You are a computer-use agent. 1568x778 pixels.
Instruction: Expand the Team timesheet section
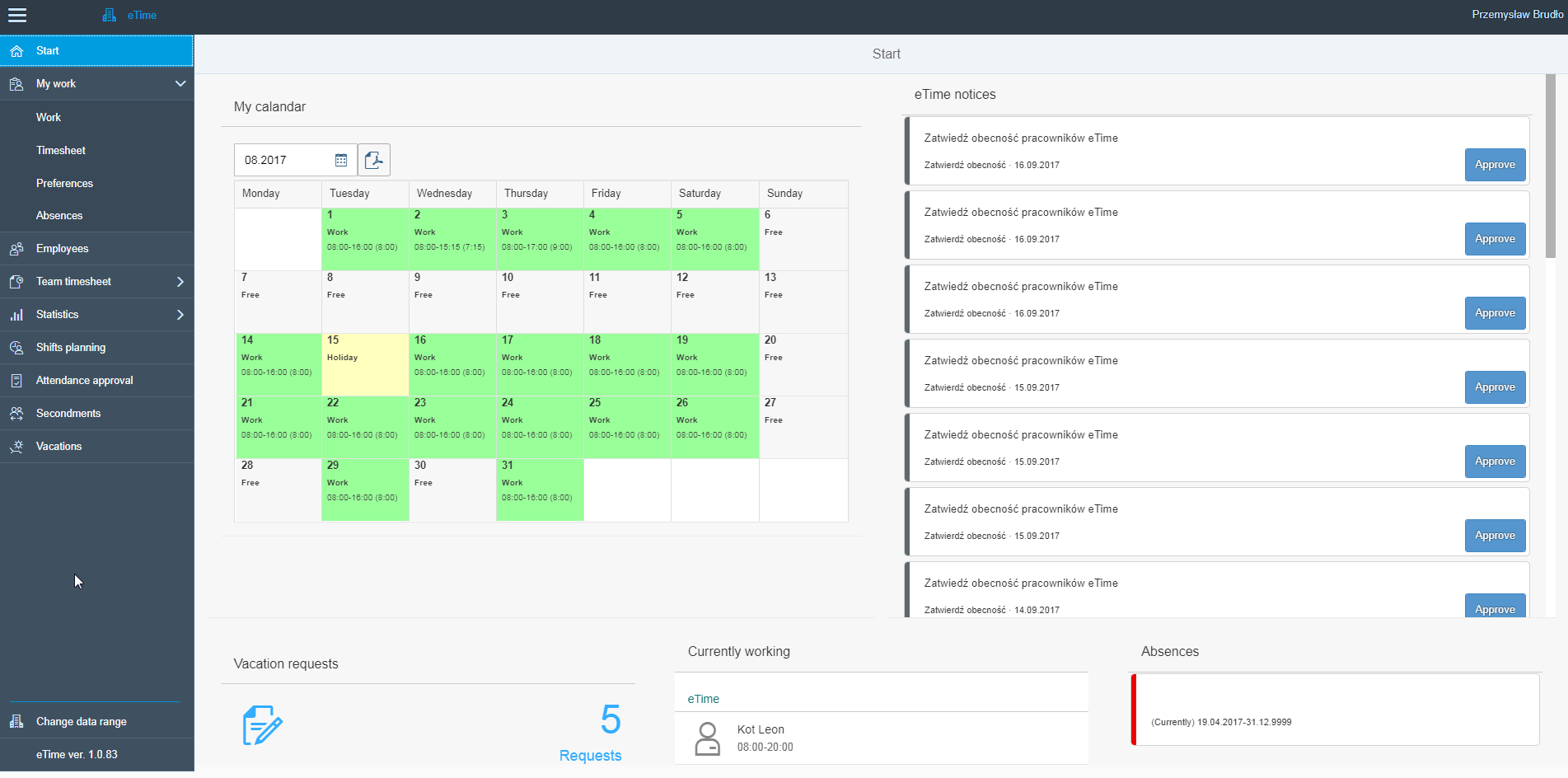coord(180,281)
